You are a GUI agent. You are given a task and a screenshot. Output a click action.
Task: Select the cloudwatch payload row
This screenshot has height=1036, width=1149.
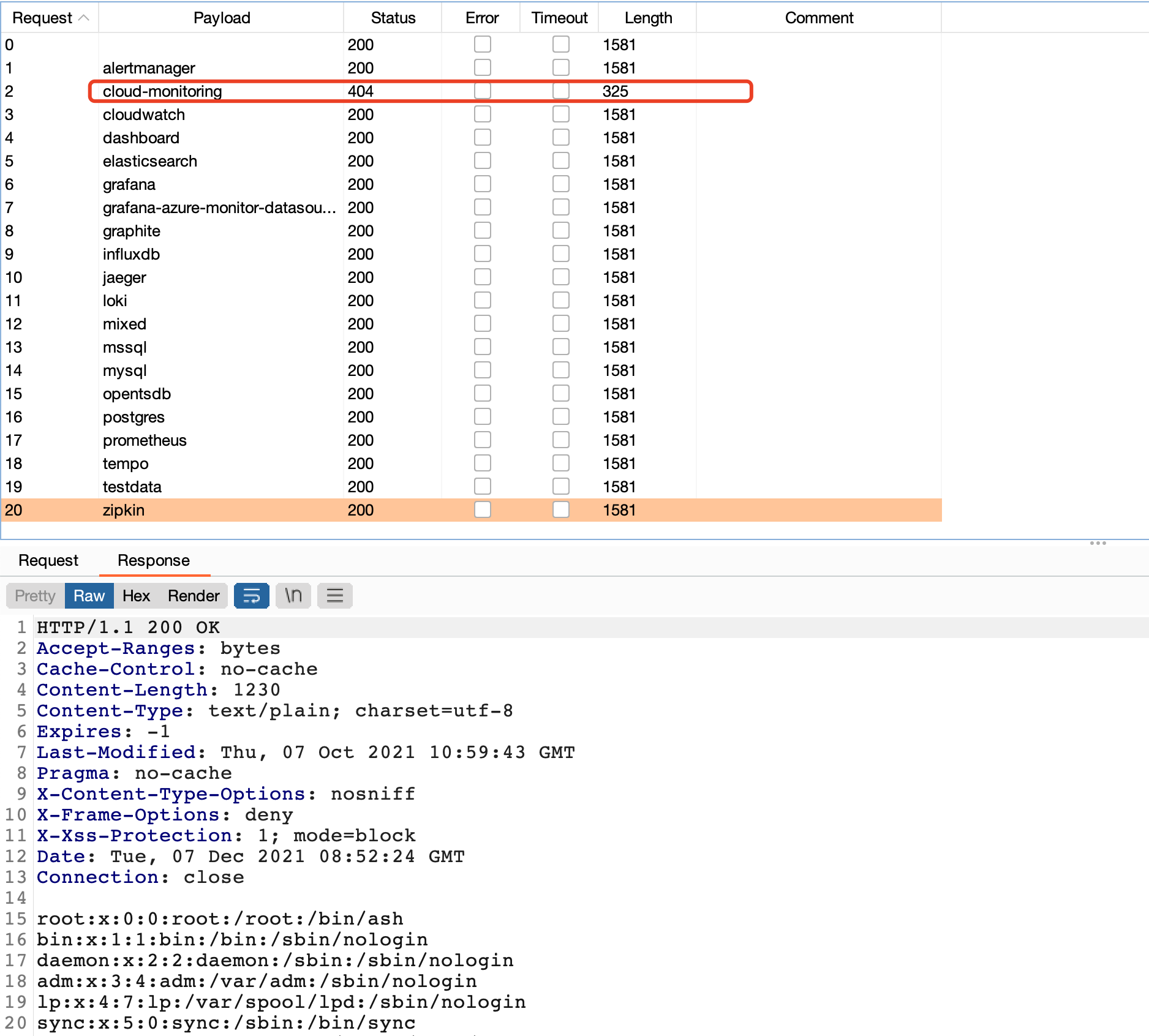coord(471,114)
